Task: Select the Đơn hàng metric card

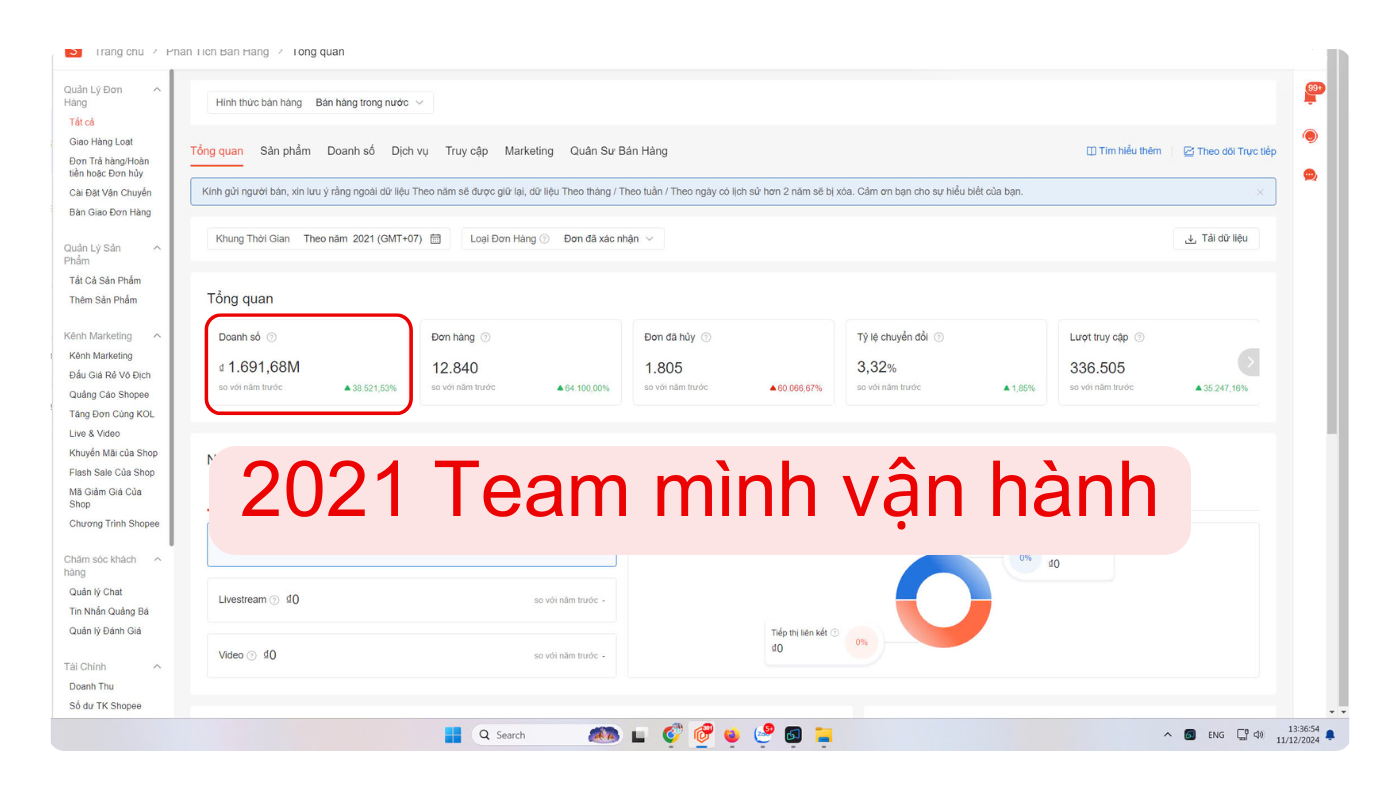Action: (x=520, y=363)
